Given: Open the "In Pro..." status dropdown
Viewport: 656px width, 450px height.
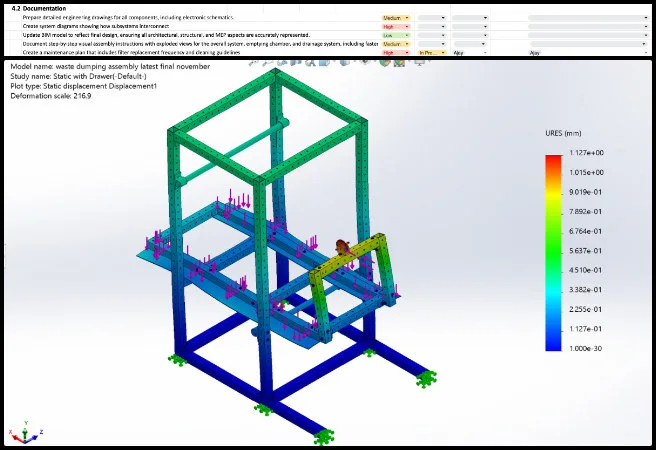Looking at the screenshot, I should pyautogui.click(x=432, y=52).
